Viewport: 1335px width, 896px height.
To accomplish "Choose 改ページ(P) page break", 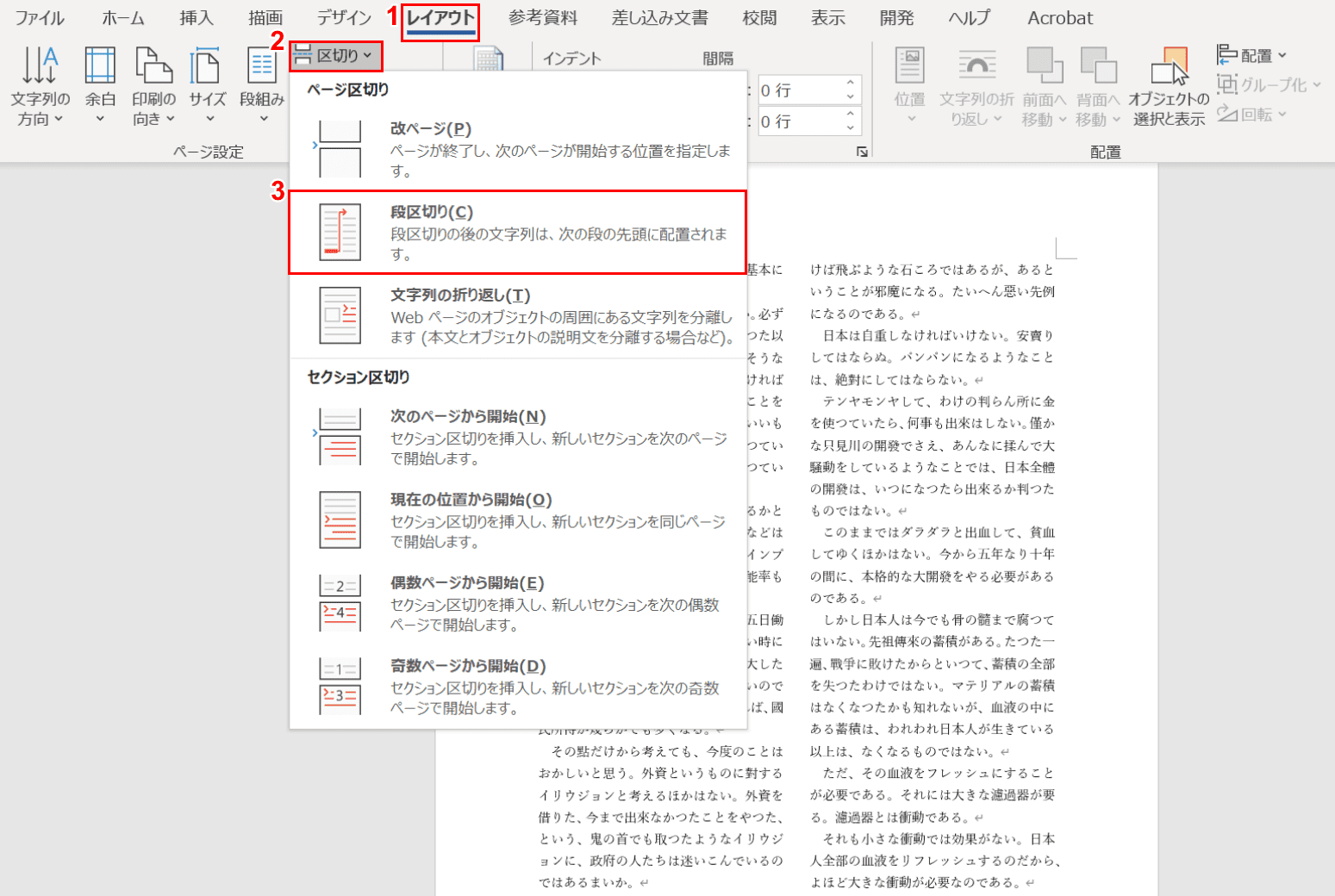I will point(518,149).
